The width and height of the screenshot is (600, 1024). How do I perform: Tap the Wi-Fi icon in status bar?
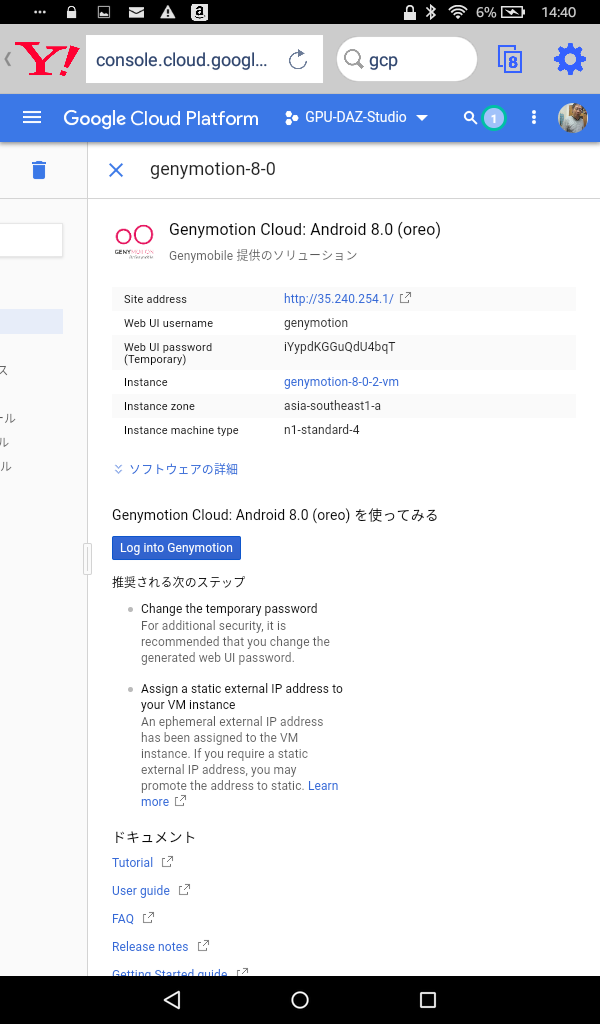460,12
